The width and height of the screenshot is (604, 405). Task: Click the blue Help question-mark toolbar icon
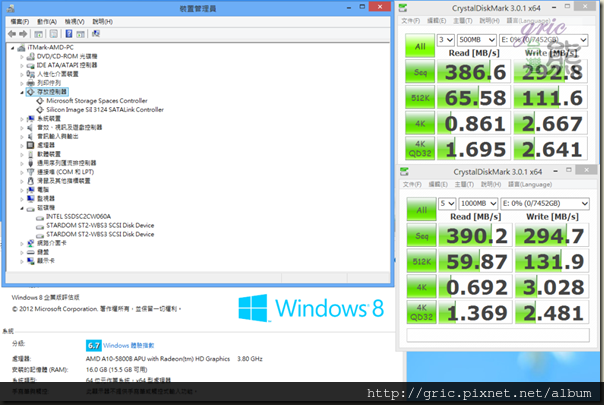pos(69,34)
